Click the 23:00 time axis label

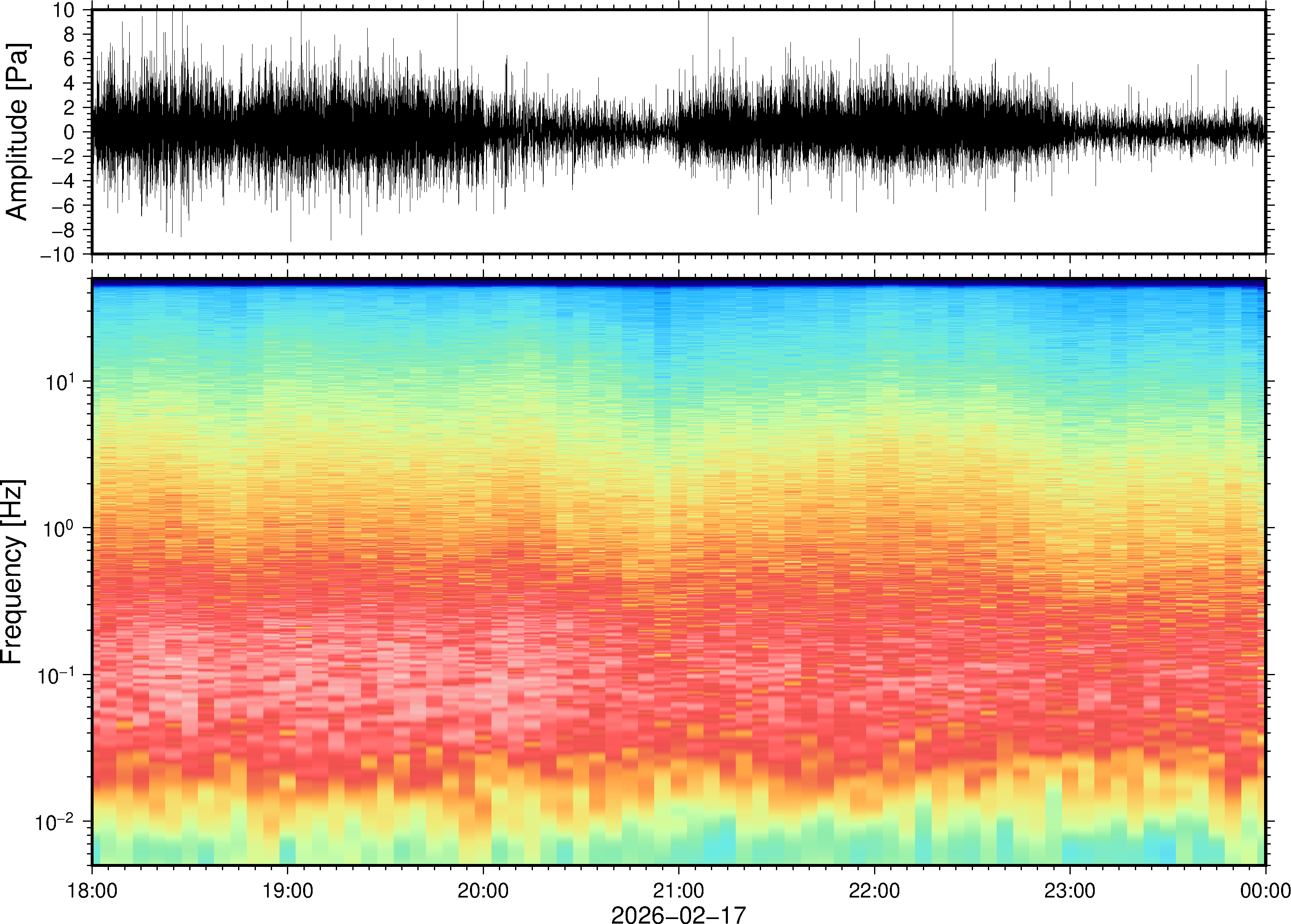[x=1069, y=890]
